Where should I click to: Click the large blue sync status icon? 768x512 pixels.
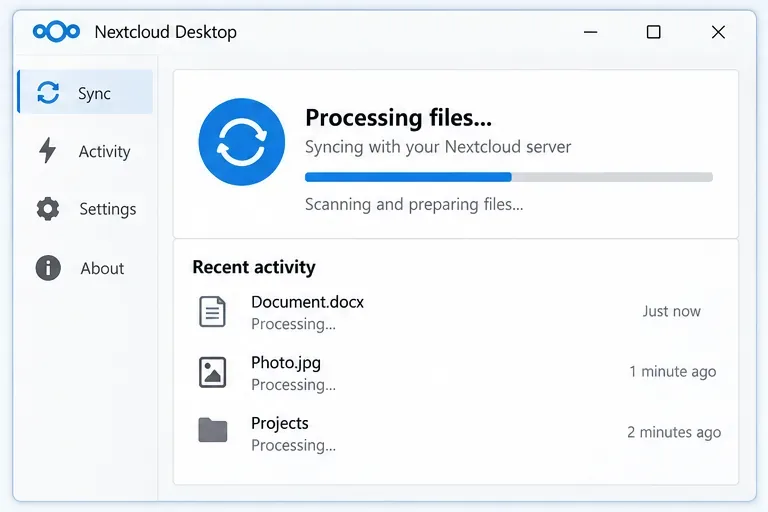point(241,142)
